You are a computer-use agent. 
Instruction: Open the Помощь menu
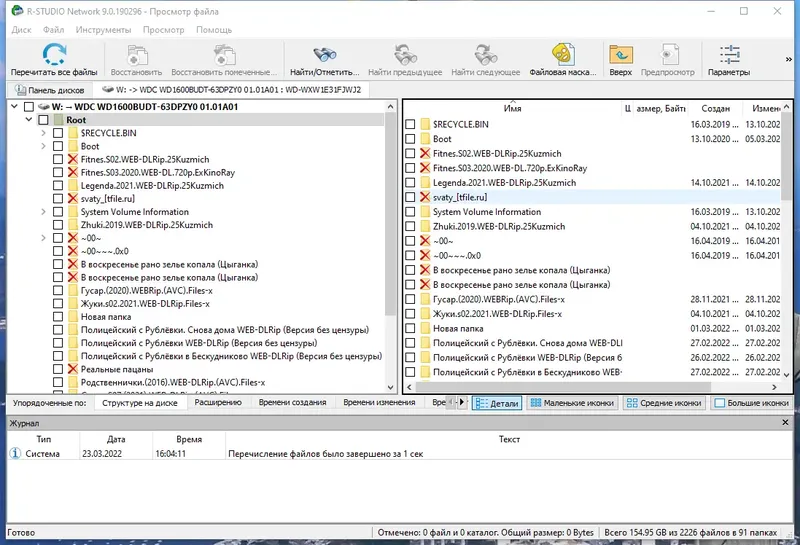click(214, 30)
